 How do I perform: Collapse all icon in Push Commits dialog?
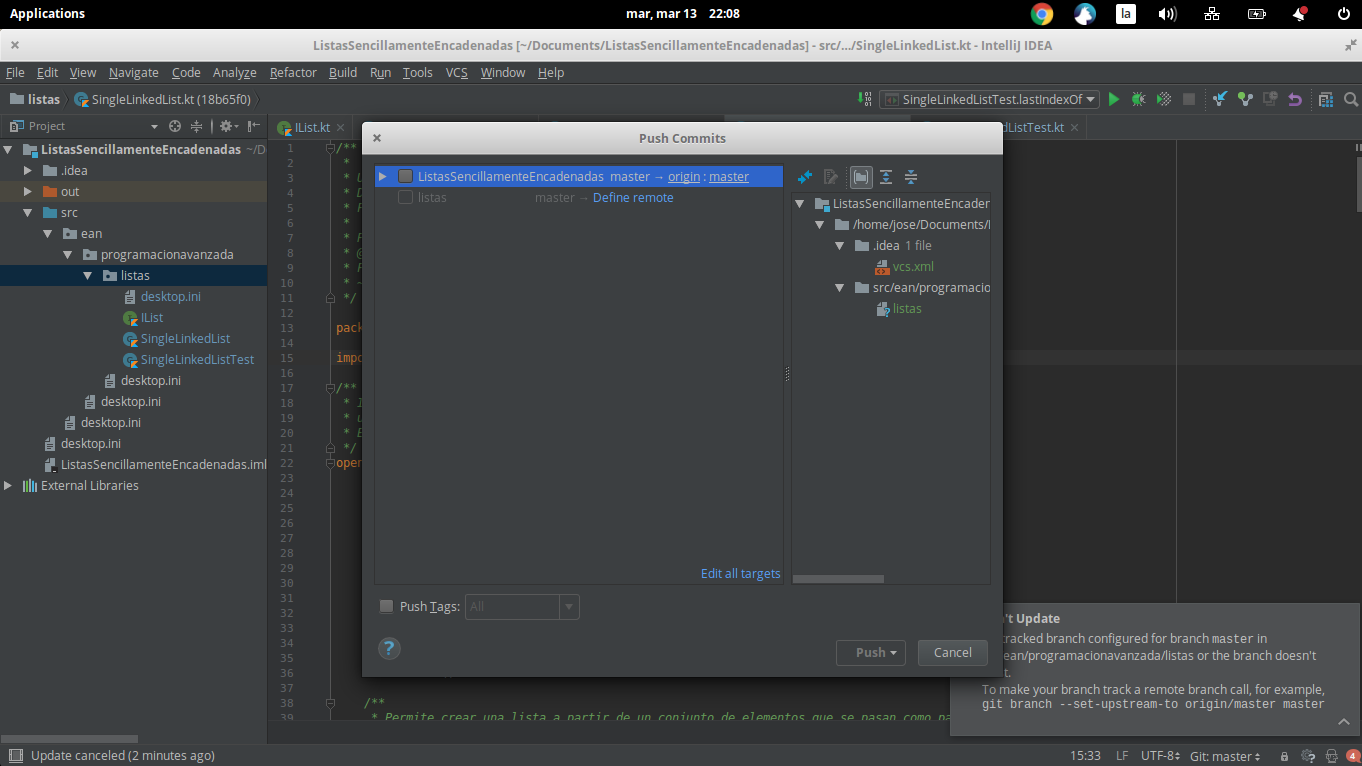[911, 177]
